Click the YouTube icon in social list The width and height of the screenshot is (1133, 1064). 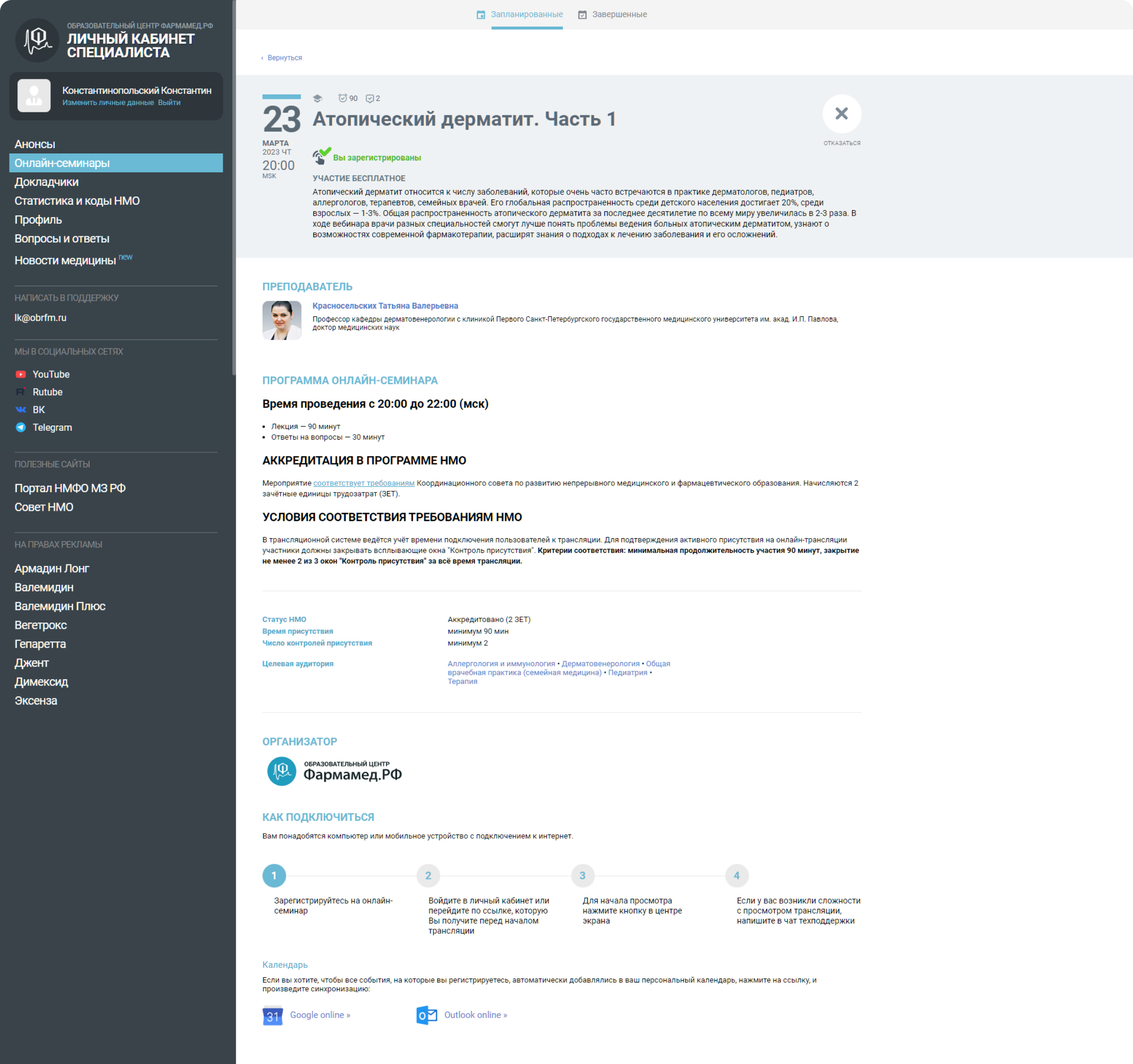[20, 374]
